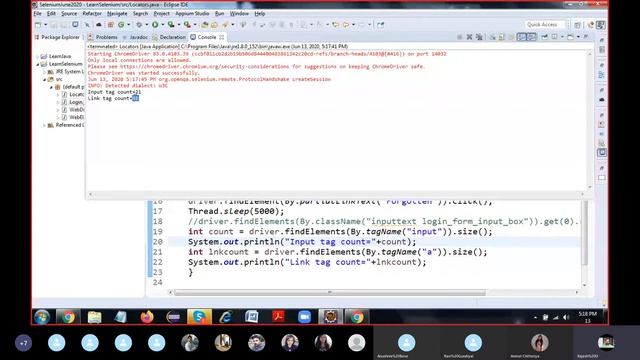Viewport: 640px width, 360px height.
Task: Open Adobe Reader from the taskbar
Action: point(278,317)
